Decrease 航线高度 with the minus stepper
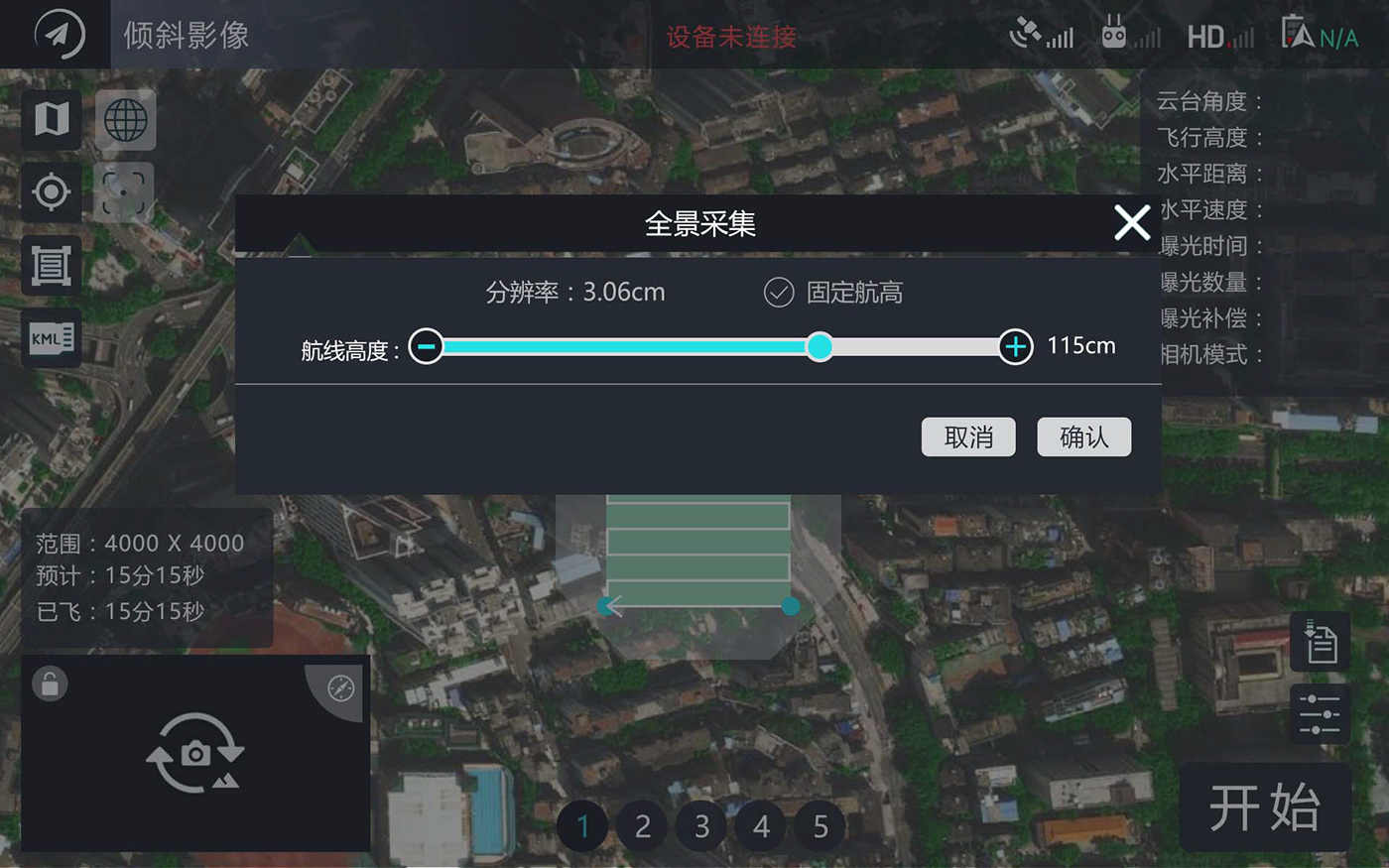 427,347
